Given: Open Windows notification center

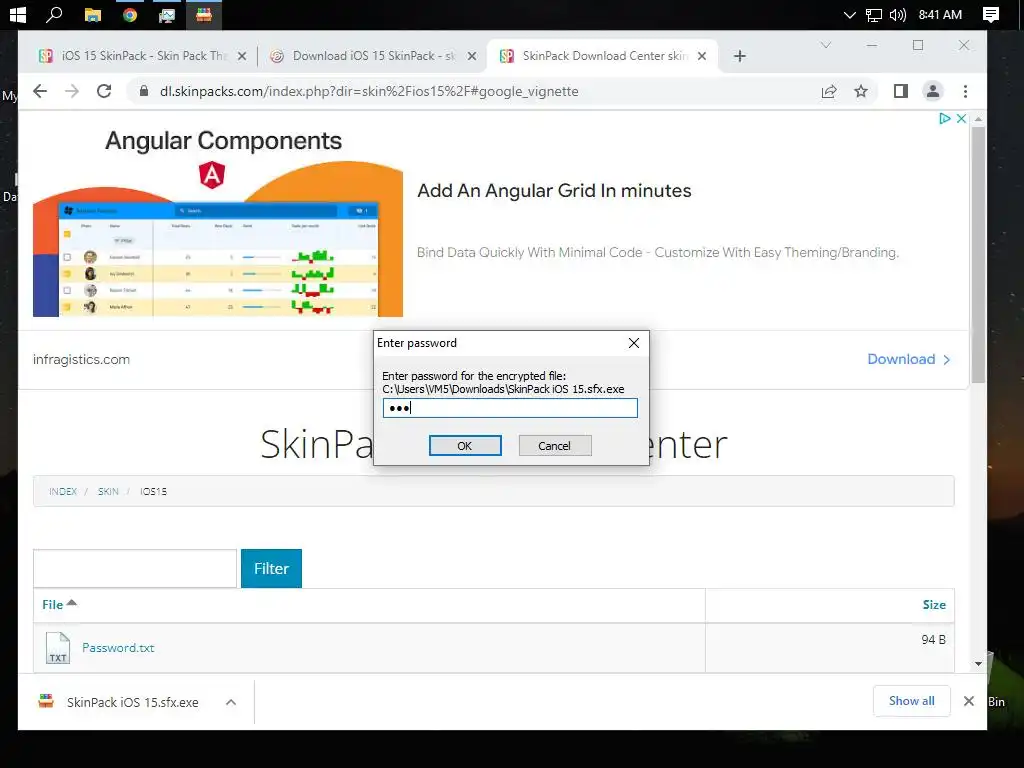Looking at the screenshot, I should coord(991,15).
